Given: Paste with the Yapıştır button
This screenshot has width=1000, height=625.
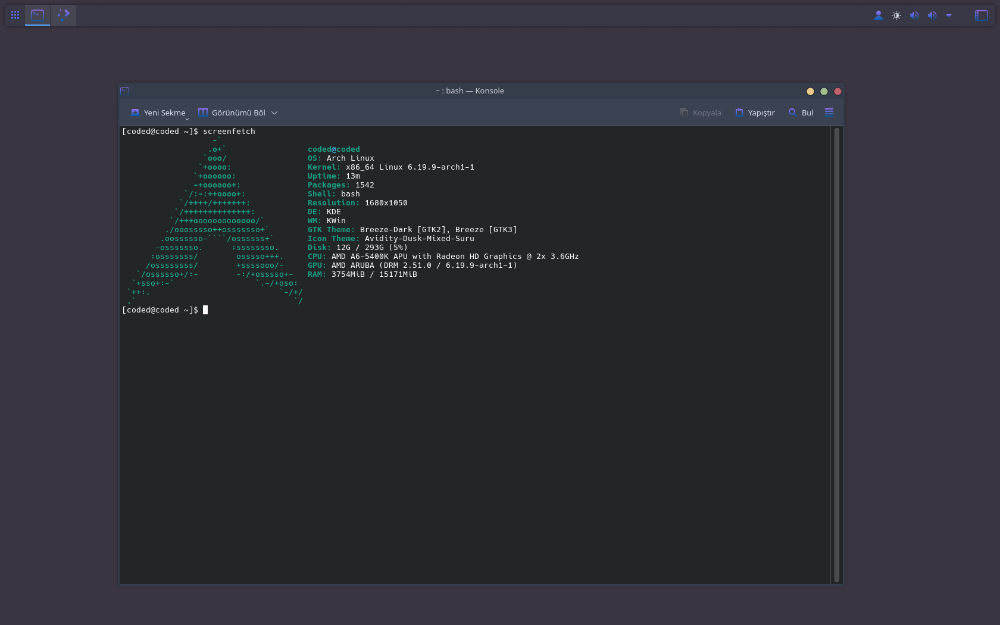Looking at the screenshot, I should point(755,113).
